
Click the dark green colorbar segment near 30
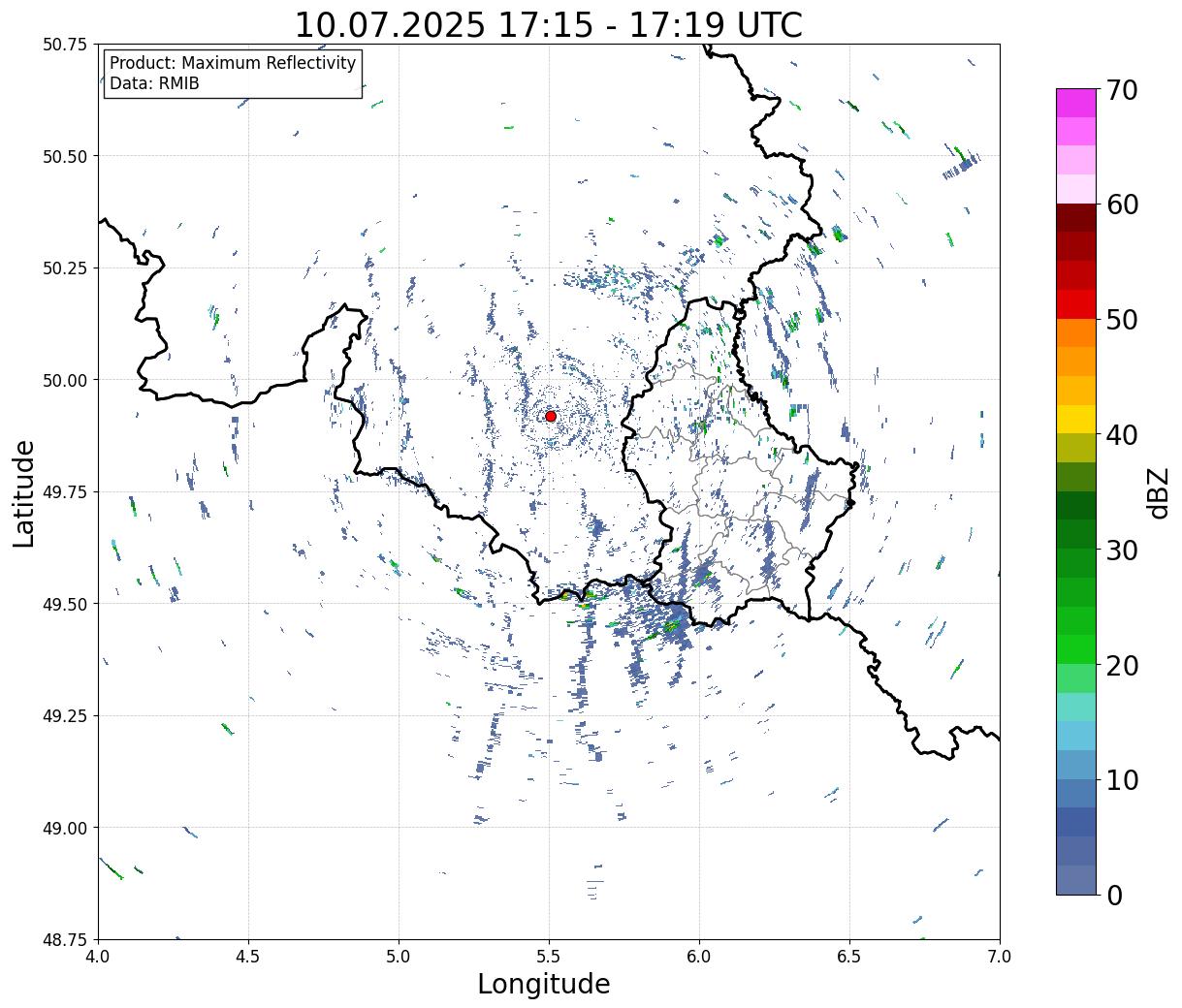coord(1076,534)
